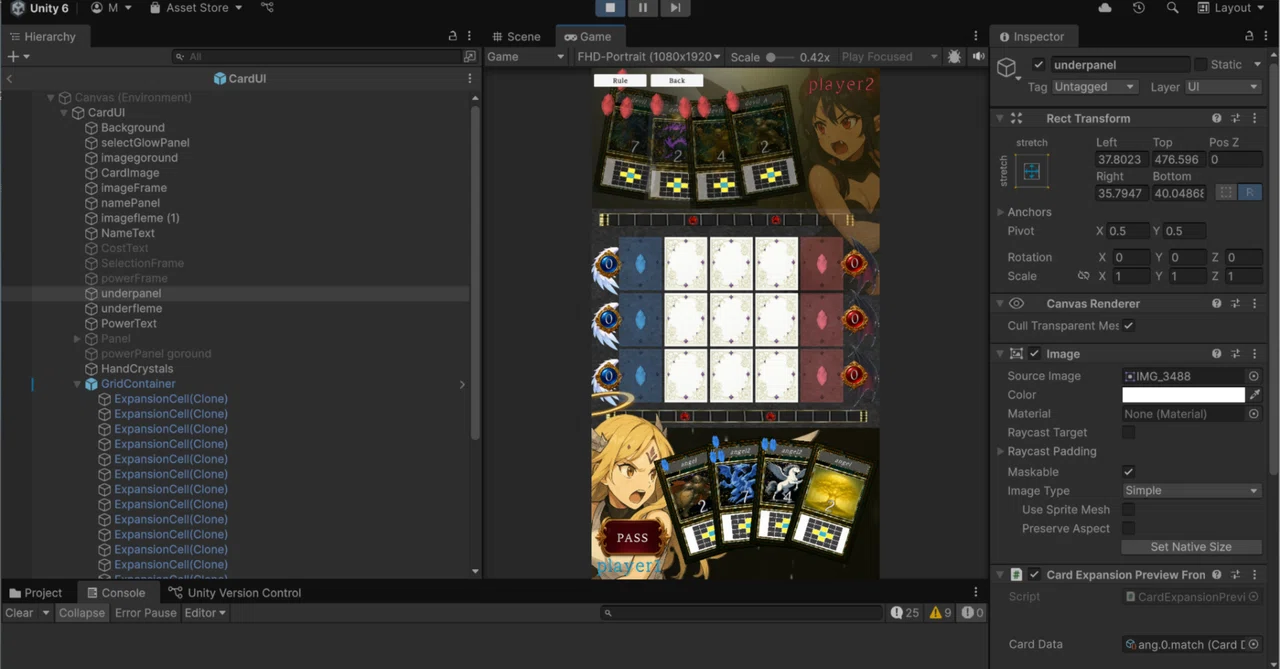
Task: Open Unity cloud services icon
Action: point(1105,8)
